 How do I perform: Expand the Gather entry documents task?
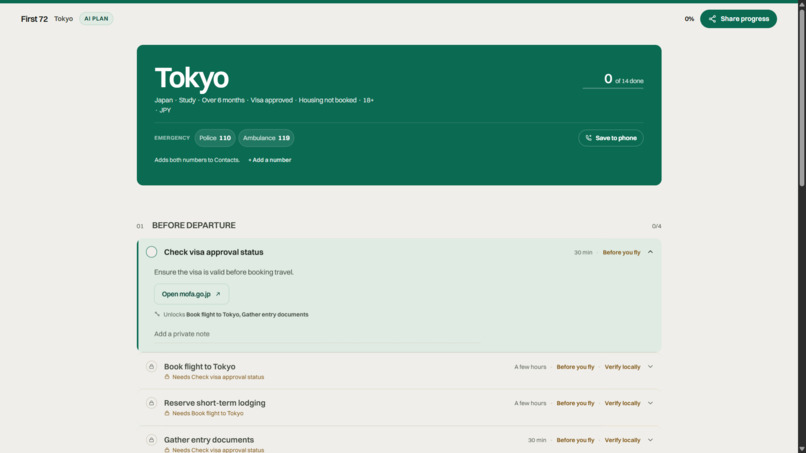(x=650, y=440)
